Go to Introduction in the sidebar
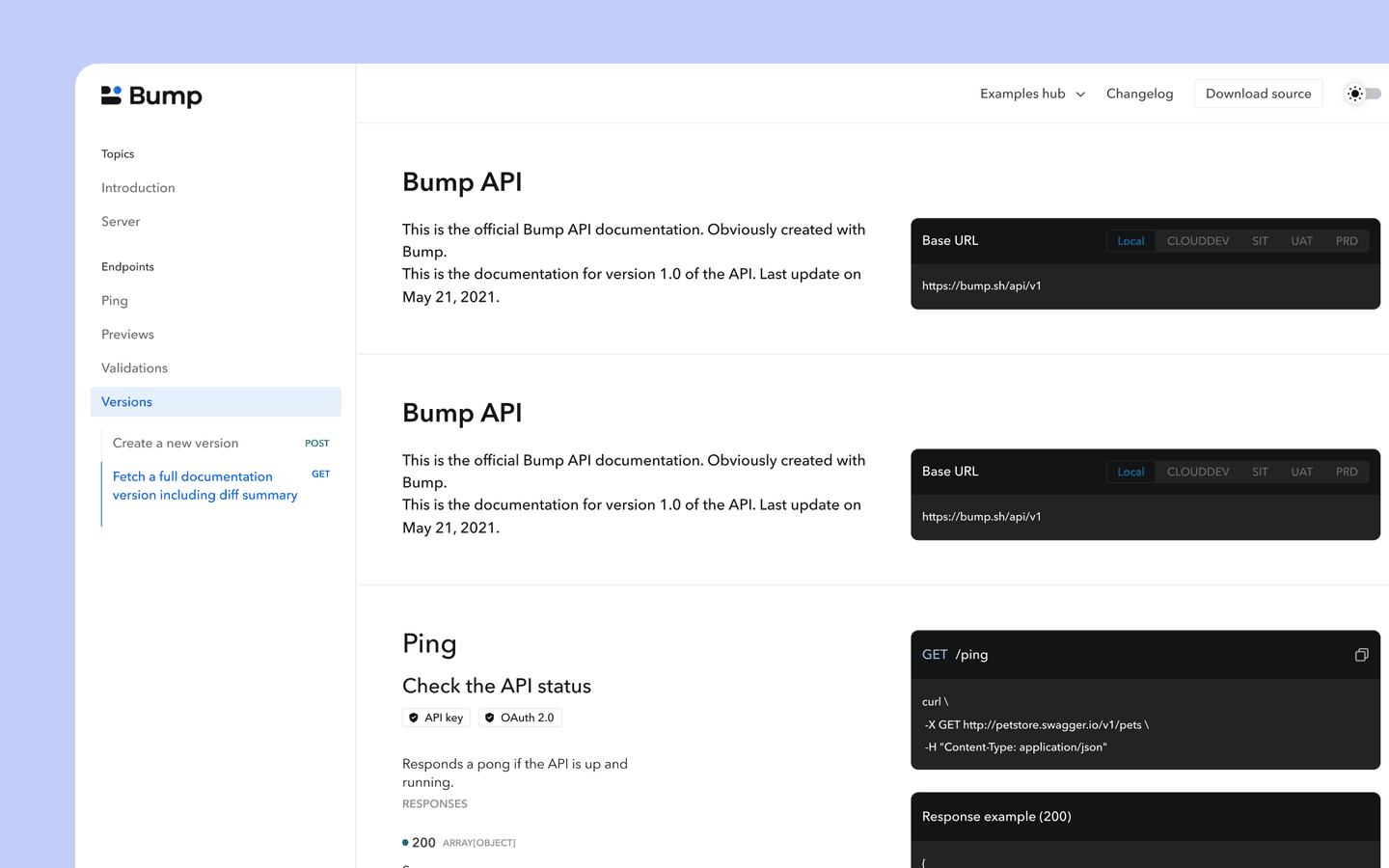Viewport: 1389px width, 868px height. click(138, 188)
